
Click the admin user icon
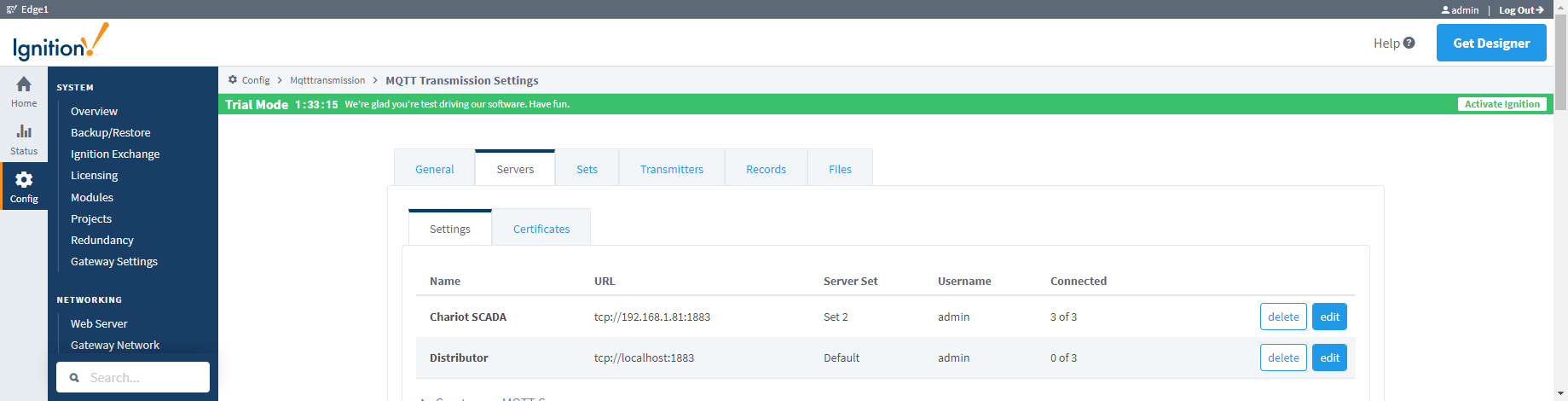[x=1445, y=10]
